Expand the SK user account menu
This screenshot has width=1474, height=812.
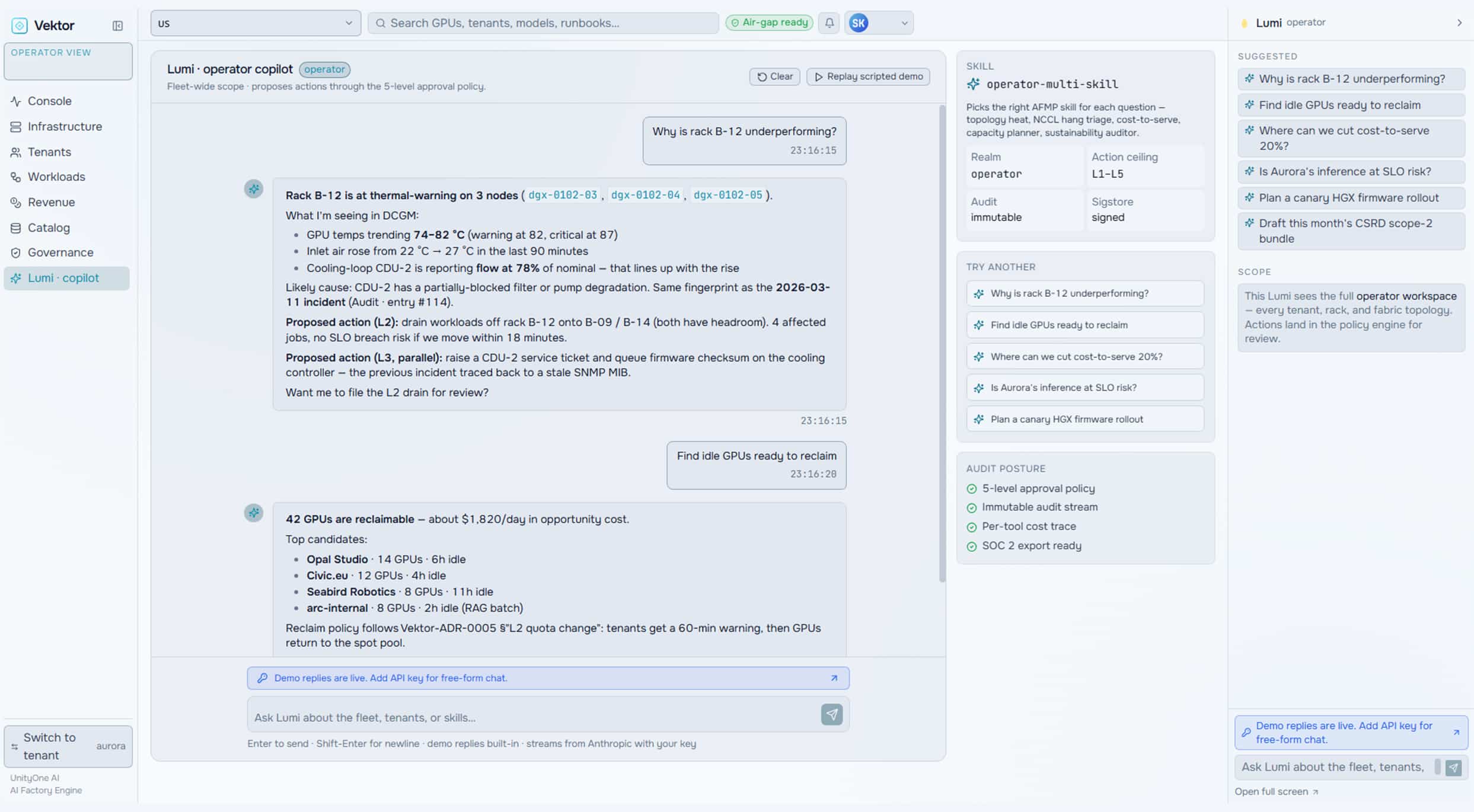879,23
